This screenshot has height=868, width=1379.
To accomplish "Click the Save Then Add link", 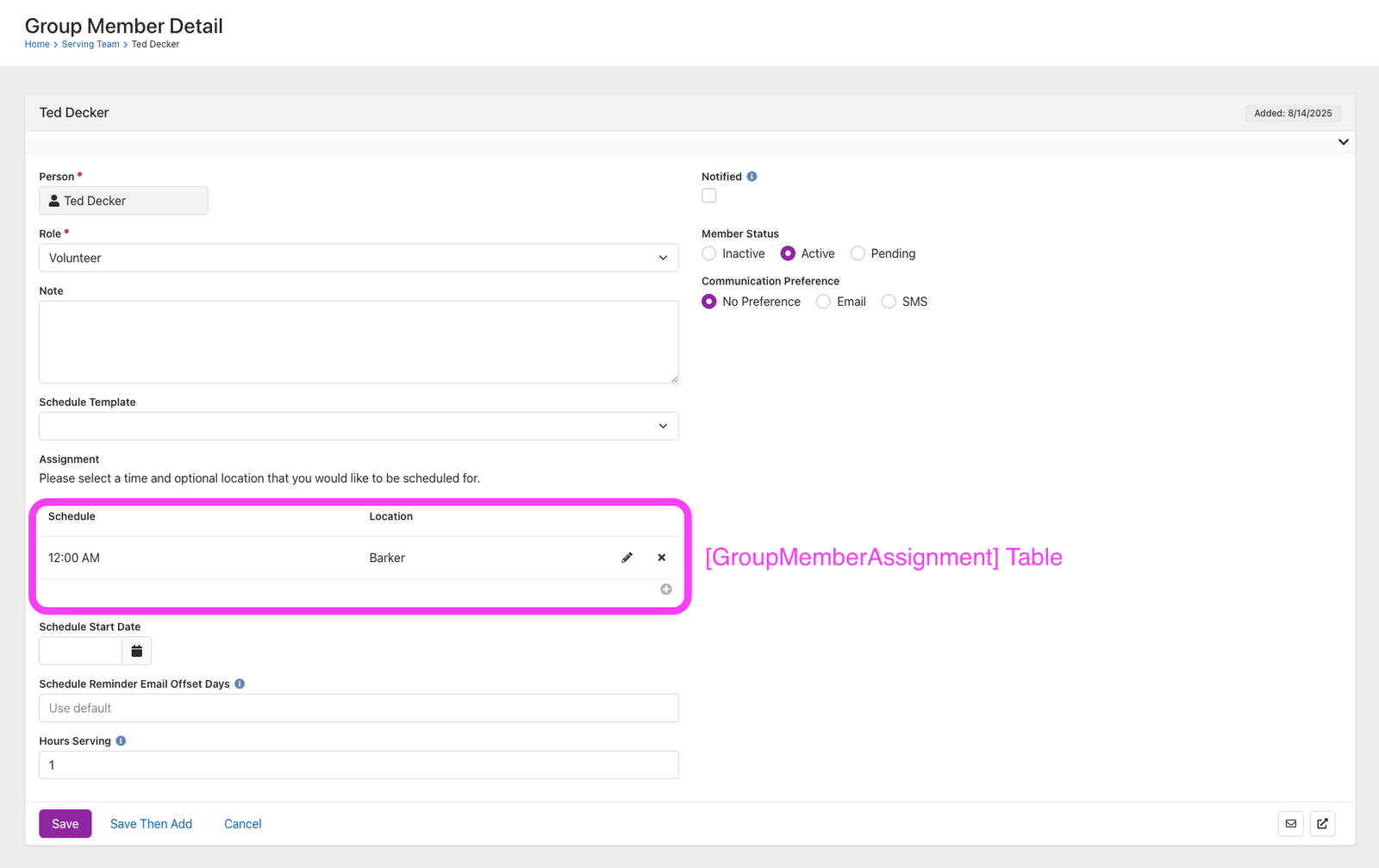I will 151,823.
